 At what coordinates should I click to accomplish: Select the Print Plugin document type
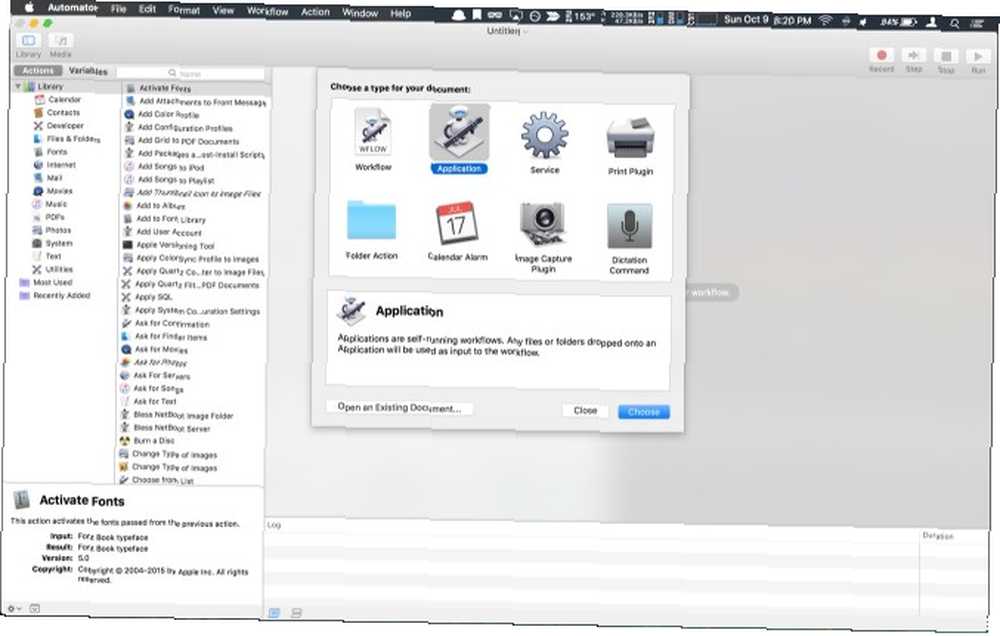[630, 146]
